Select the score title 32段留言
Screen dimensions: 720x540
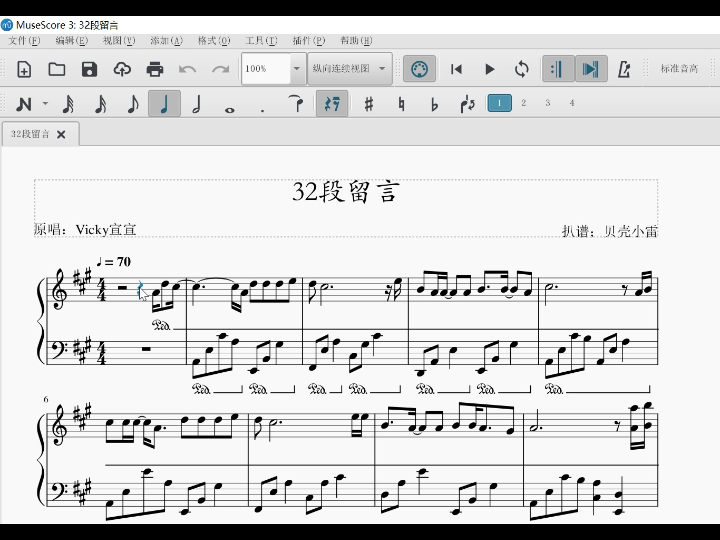click(346, 191)
